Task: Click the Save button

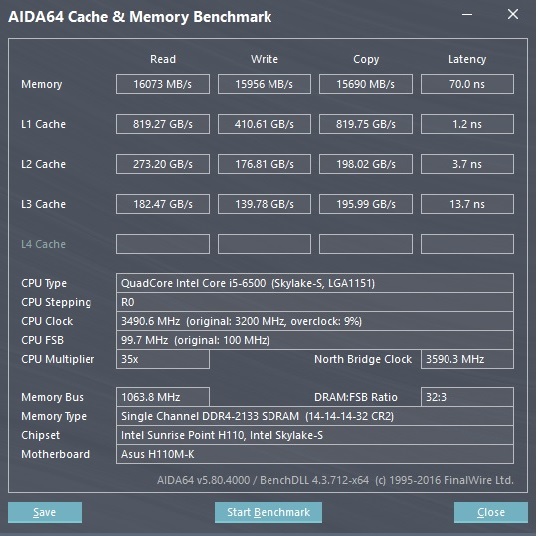Action: (x=45, y=512)
